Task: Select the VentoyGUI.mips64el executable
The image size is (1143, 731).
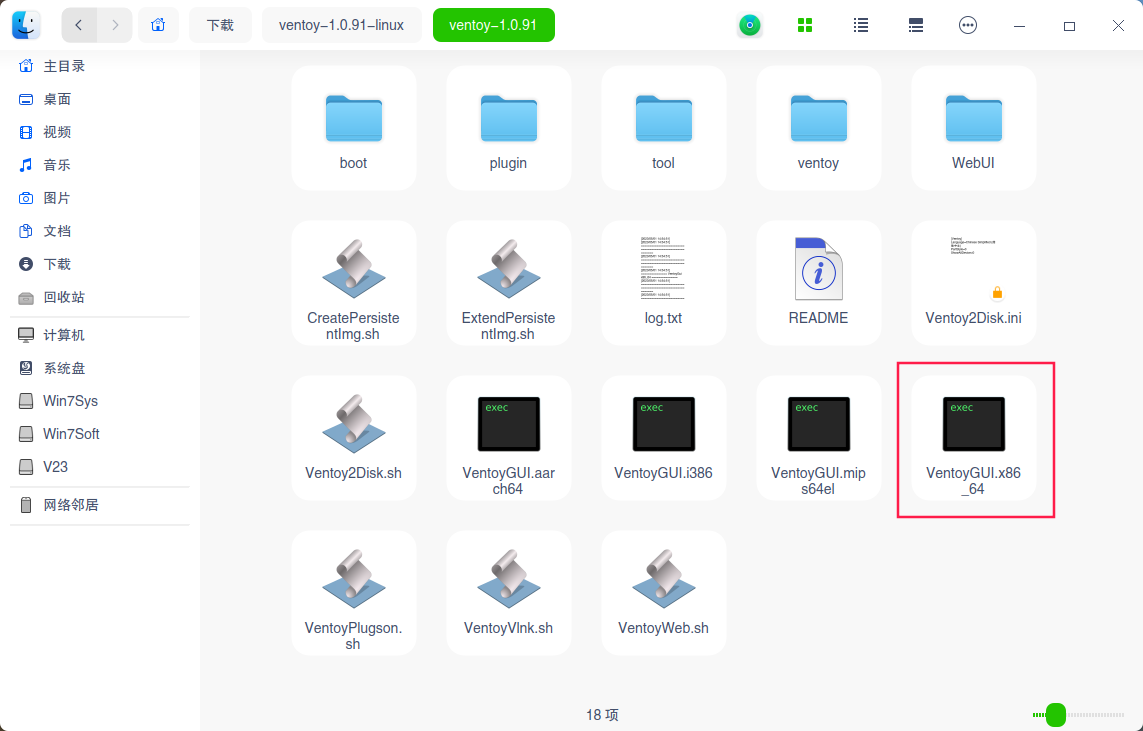Action: 819,438
